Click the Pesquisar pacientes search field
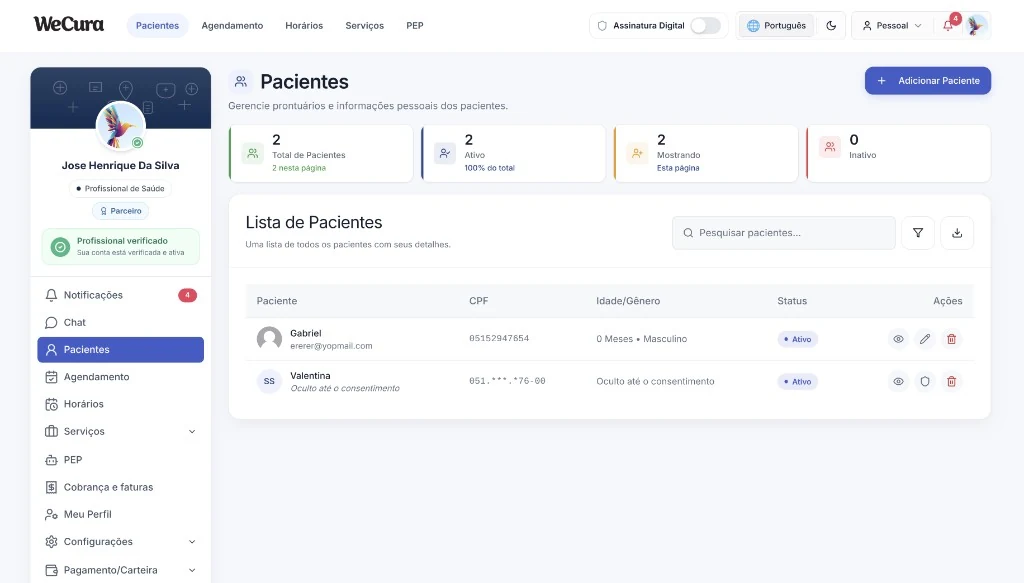The height and width of the screenshot is (583, 1024). pos(784,232)
